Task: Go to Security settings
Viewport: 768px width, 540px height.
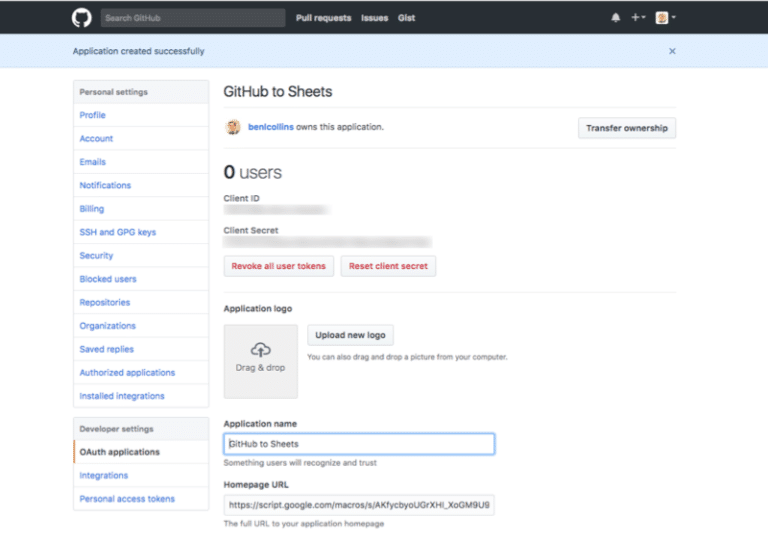Action: coord(141,255)
